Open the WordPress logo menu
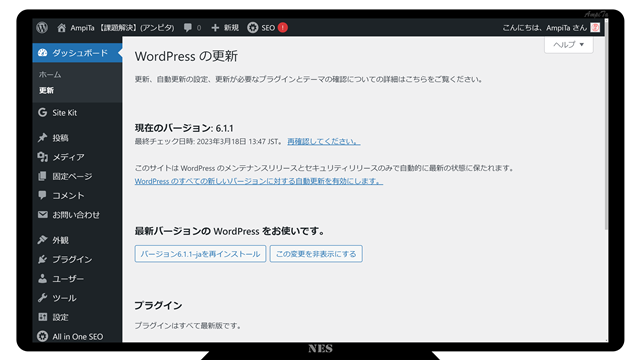The height and width of the screenshot is (360, 640). point(42,27)
